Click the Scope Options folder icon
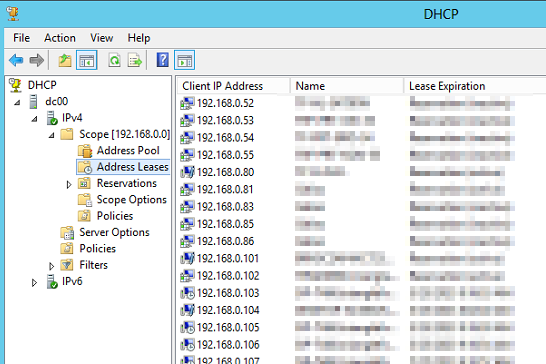Screen dimensions: 546x364 85,200
